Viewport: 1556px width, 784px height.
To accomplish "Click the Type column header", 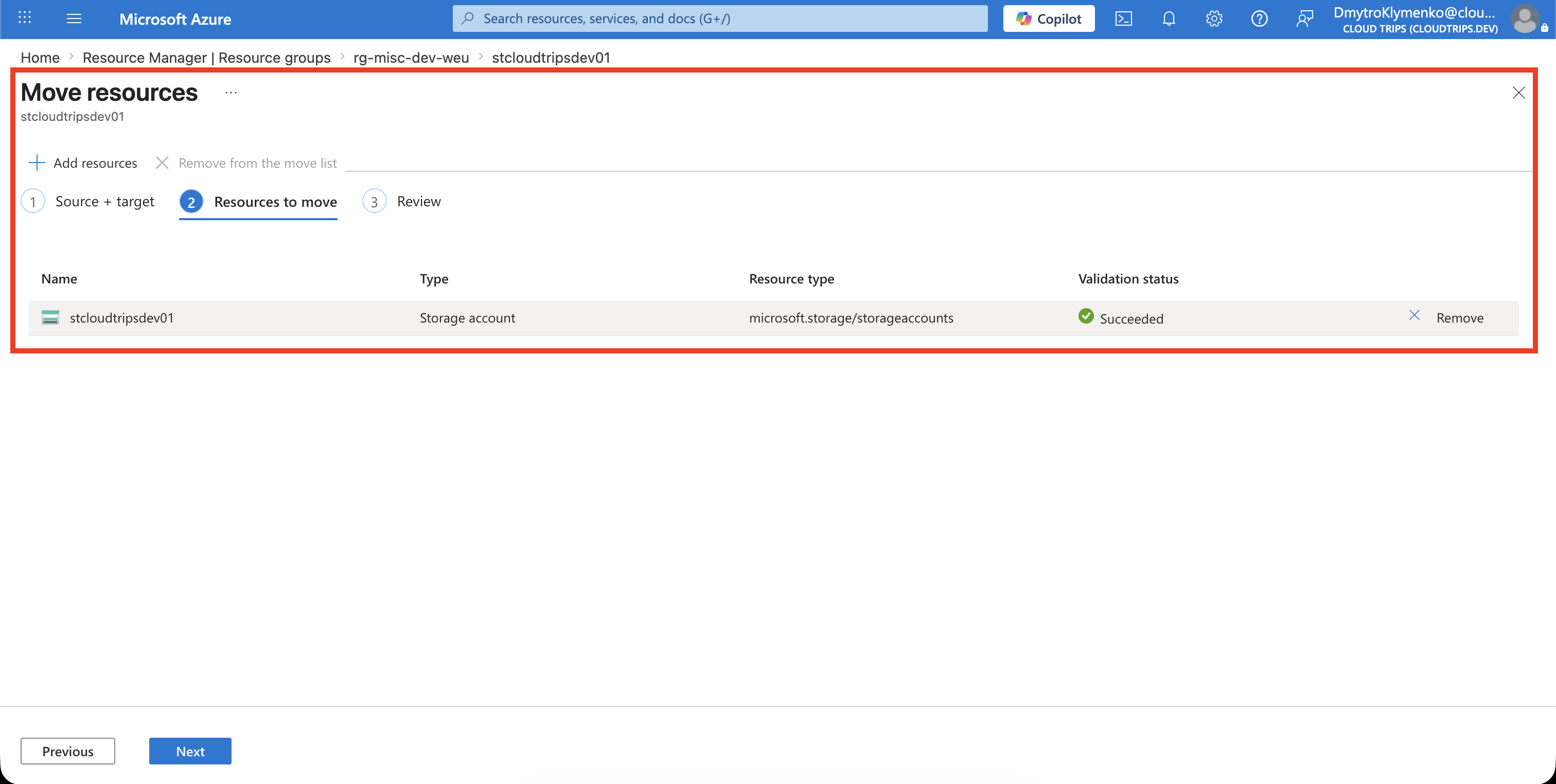I will (434, 278).
